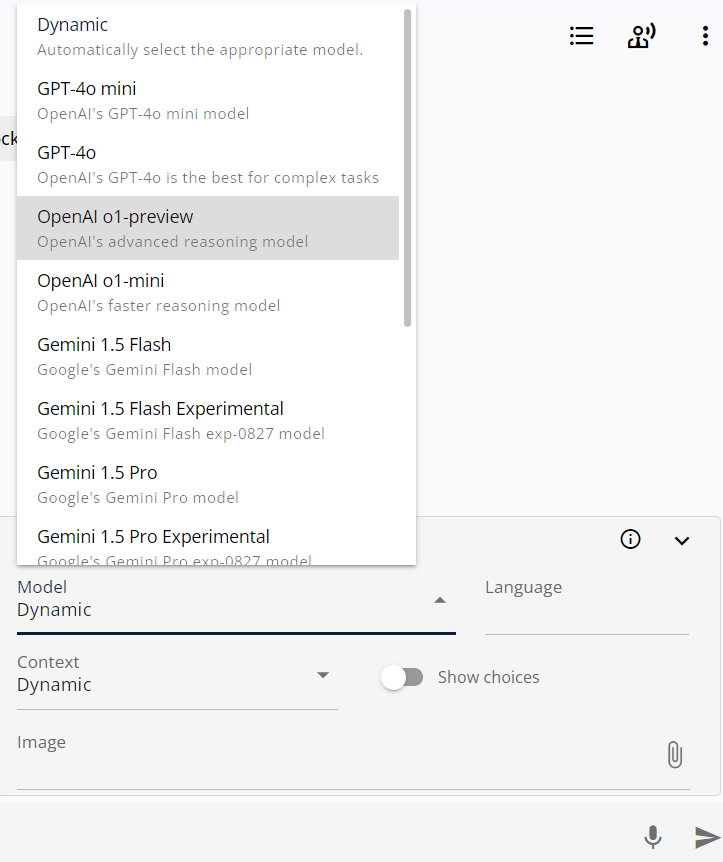723x862 pixels.
Task: Open the conversation list icon
Action: 581,35
